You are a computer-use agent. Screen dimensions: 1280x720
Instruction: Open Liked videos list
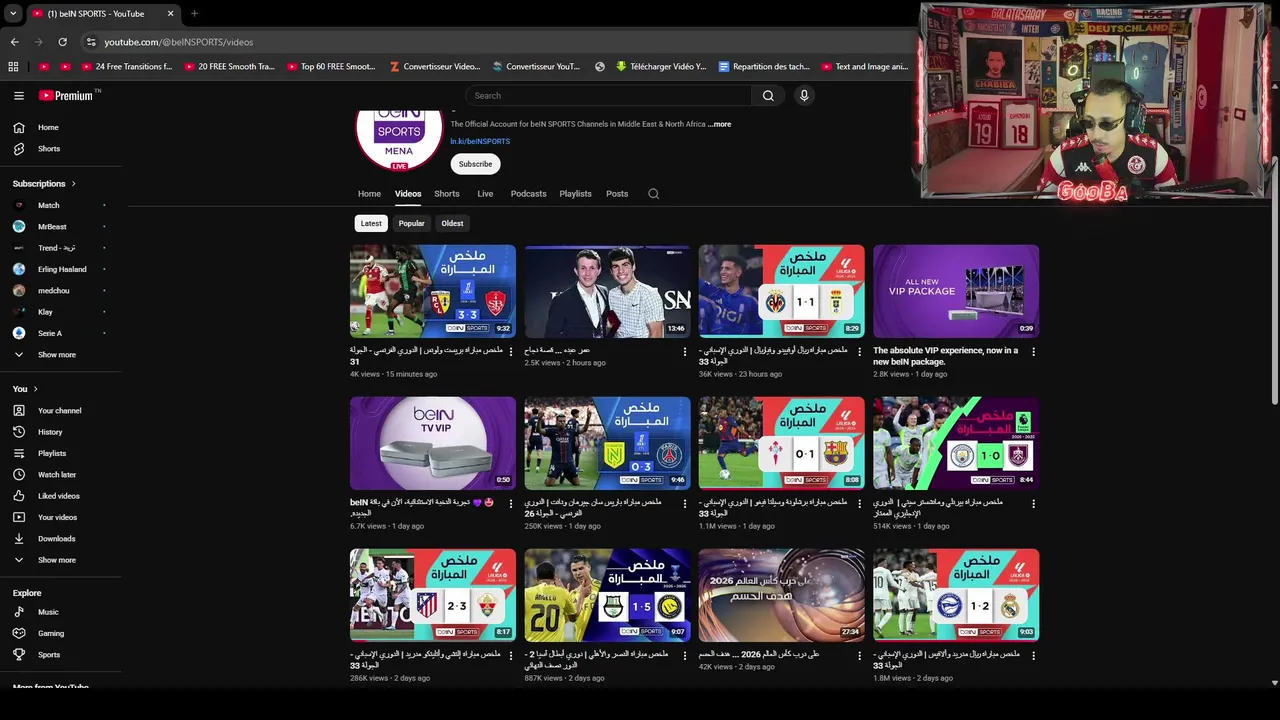click(x=61, y=496)
